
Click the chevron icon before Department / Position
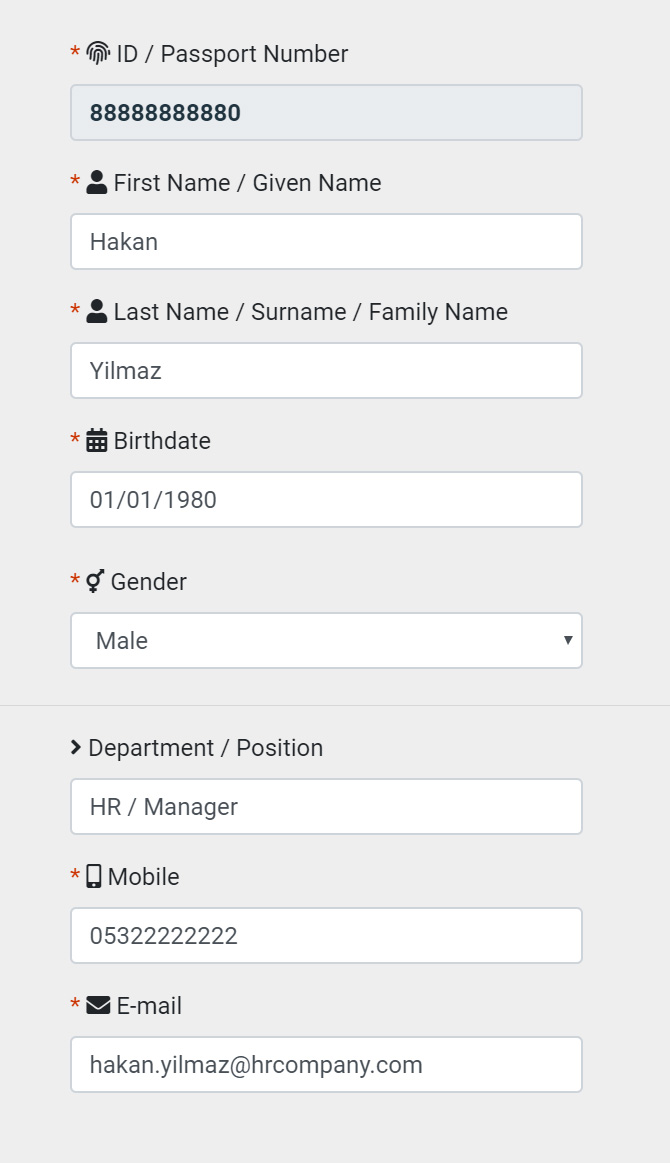76,748
